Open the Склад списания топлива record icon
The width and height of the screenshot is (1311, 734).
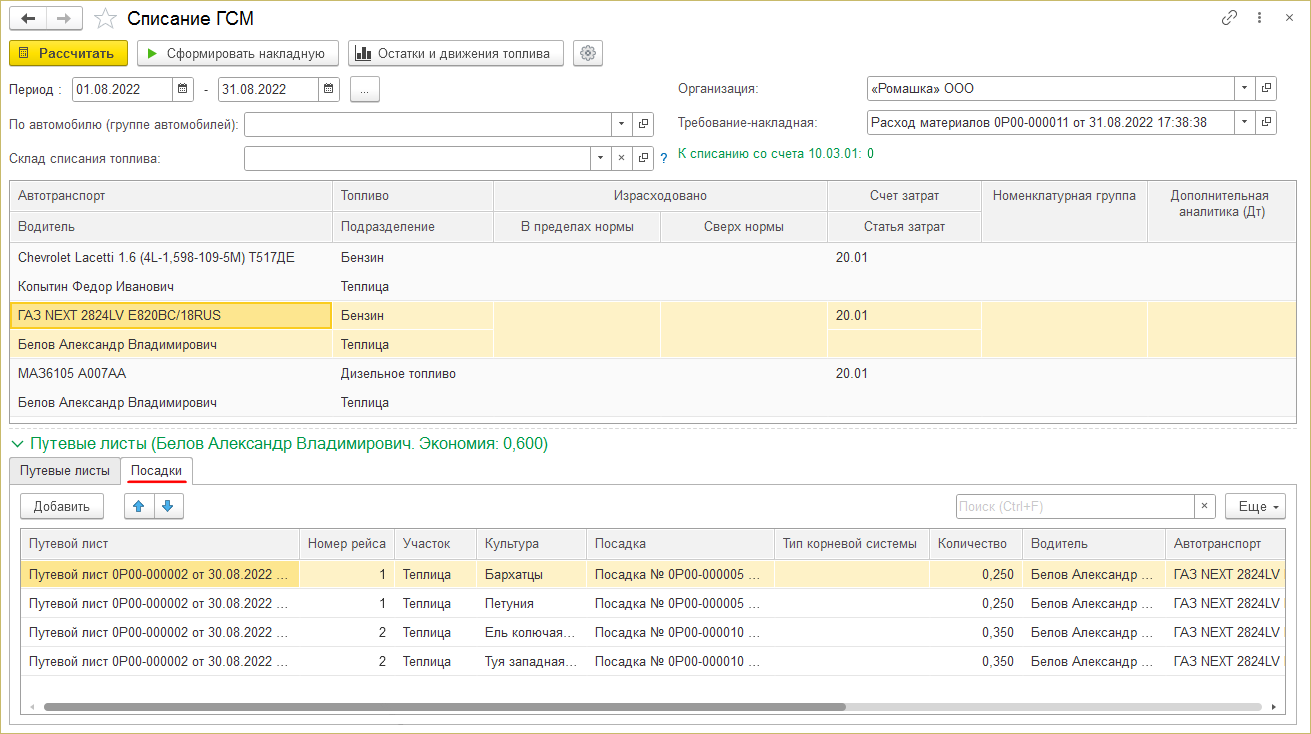point(643,158)
